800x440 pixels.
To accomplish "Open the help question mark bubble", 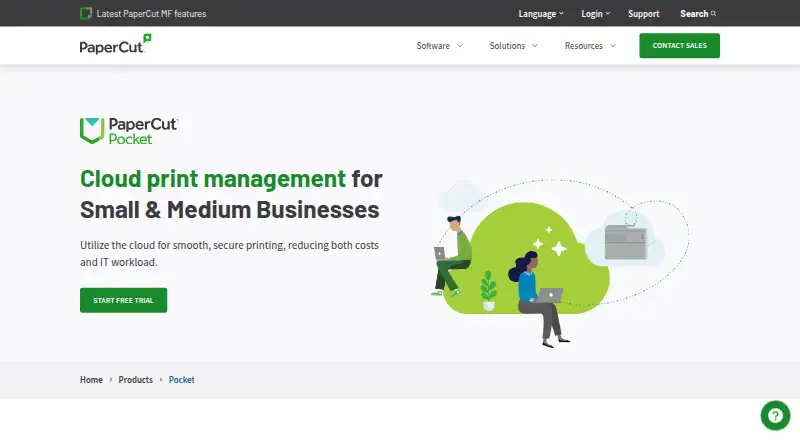I will [775, 415].
